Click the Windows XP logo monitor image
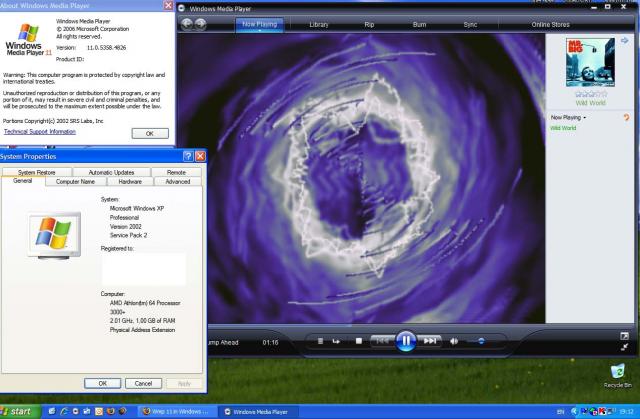This screenshot has width=640, height=419. coord(54,235)
